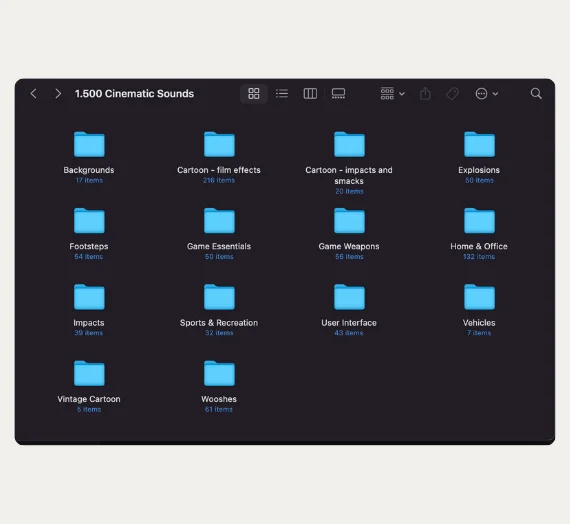
Task: Select the Sports & Recreation folder icon
Action: 219,297
